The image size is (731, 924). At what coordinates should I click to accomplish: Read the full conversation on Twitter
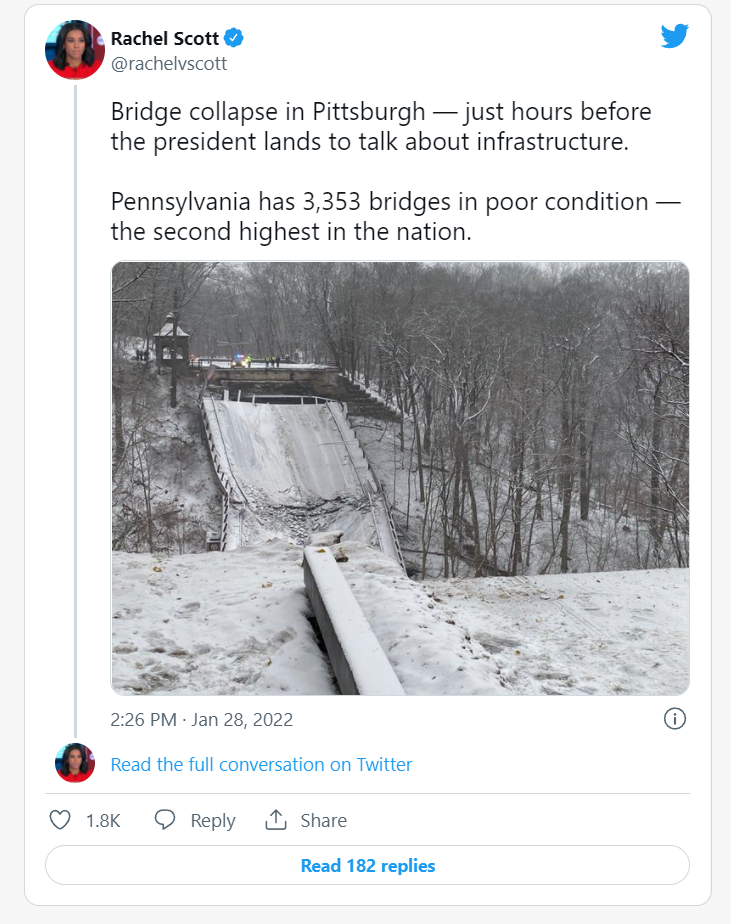pos(261,764)
